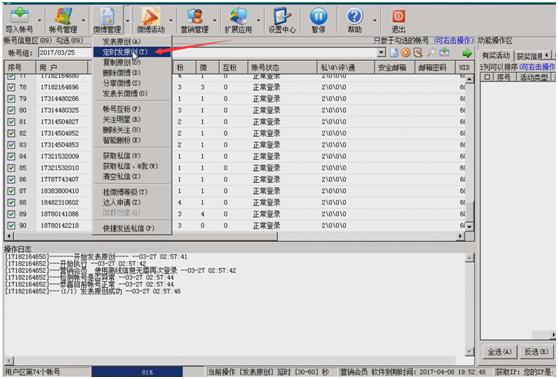Viewport: 558px width, 379px height.
Task: Switch to the 有奖活动 tab
Action: point(496,56)
